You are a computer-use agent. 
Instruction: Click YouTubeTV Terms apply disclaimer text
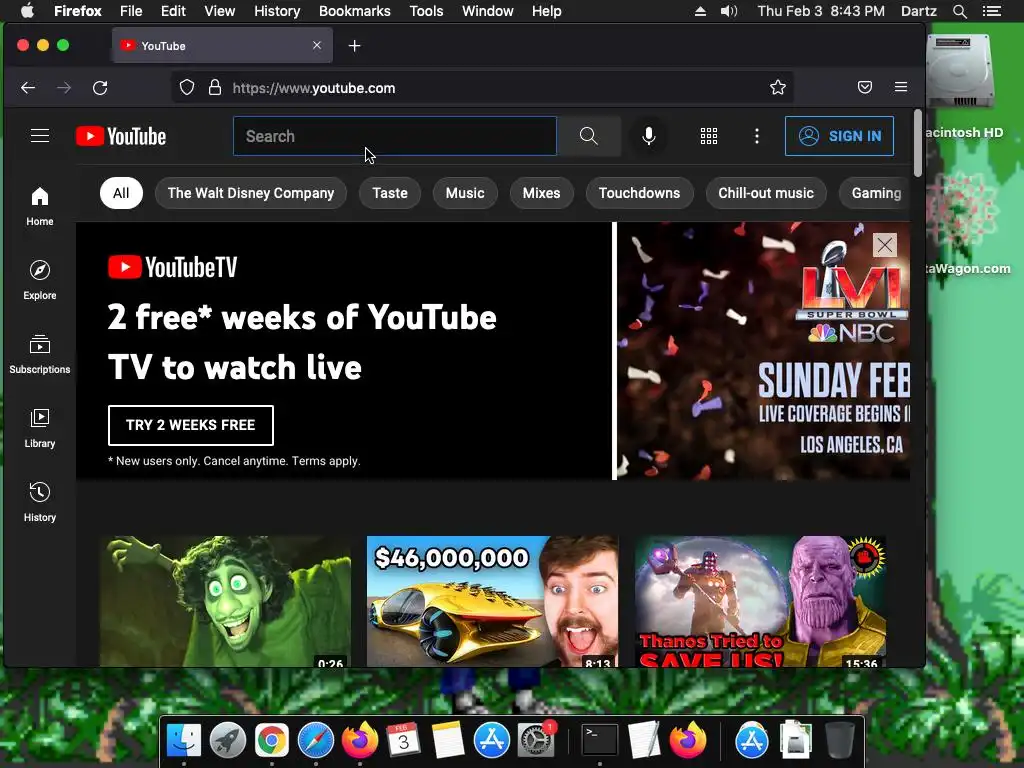234,461
